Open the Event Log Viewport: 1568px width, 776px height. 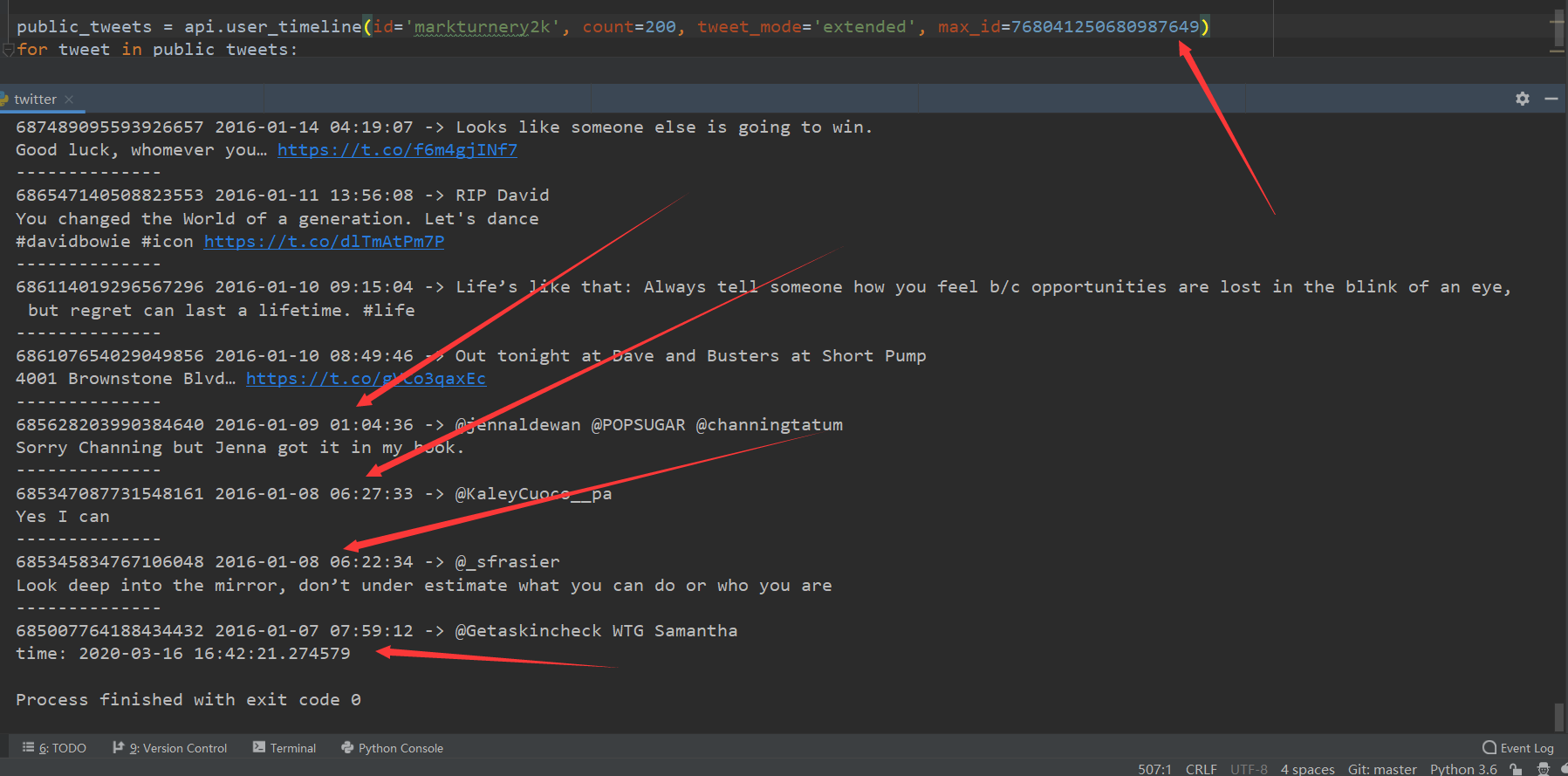(x=1518, y=748)
